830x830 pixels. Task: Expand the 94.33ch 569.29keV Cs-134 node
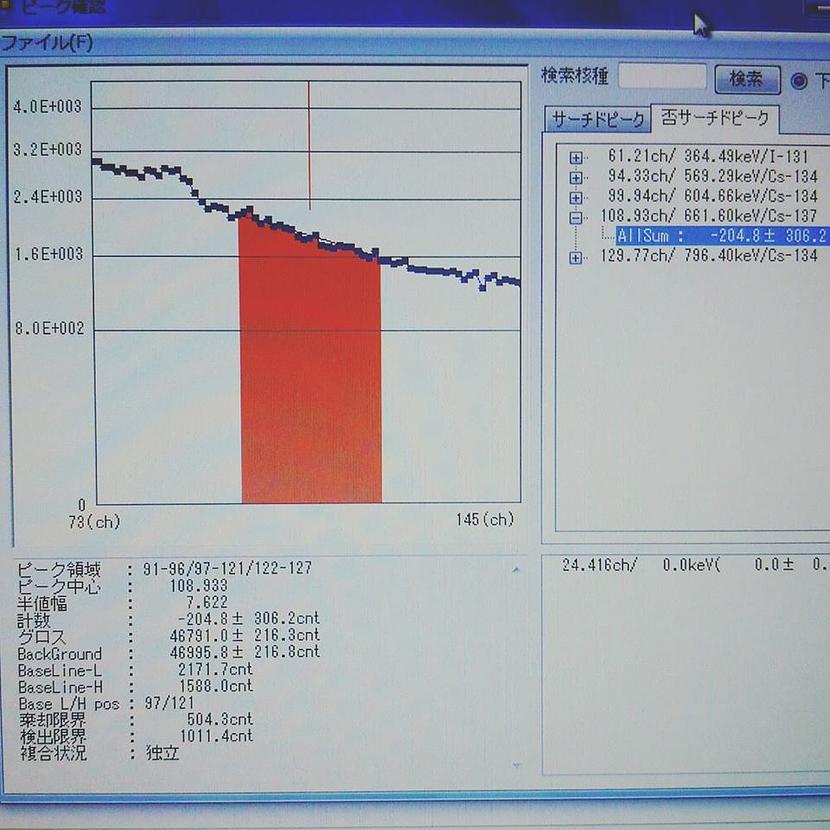tap(576, 178)
